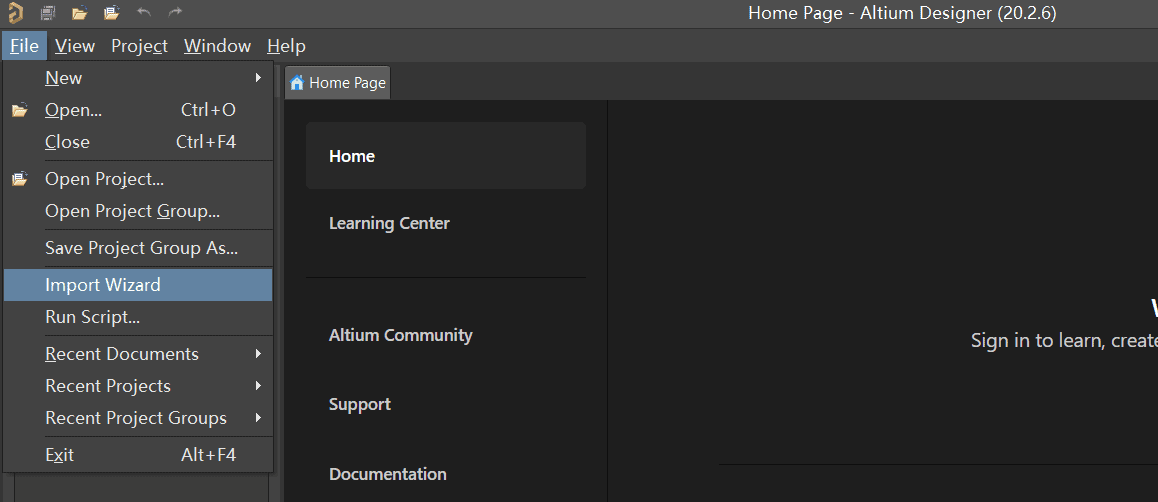Choose Save Project Group As...
Image resolution: width=1158 pixels, height=502 pixels.
pyautogui.click(x=138, y=248)
